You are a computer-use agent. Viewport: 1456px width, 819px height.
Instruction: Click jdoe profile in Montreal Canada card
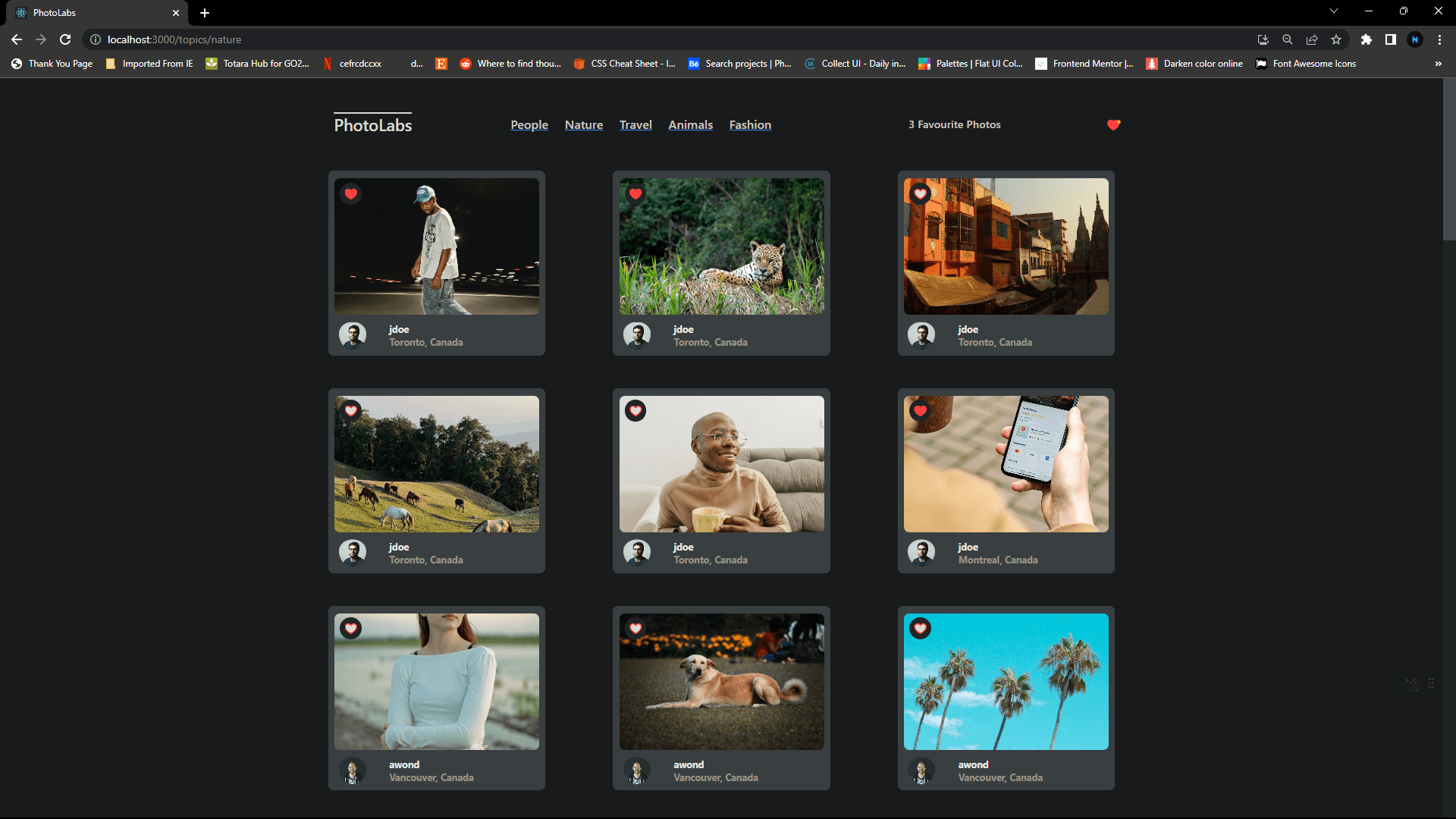[x=921, y=553]
